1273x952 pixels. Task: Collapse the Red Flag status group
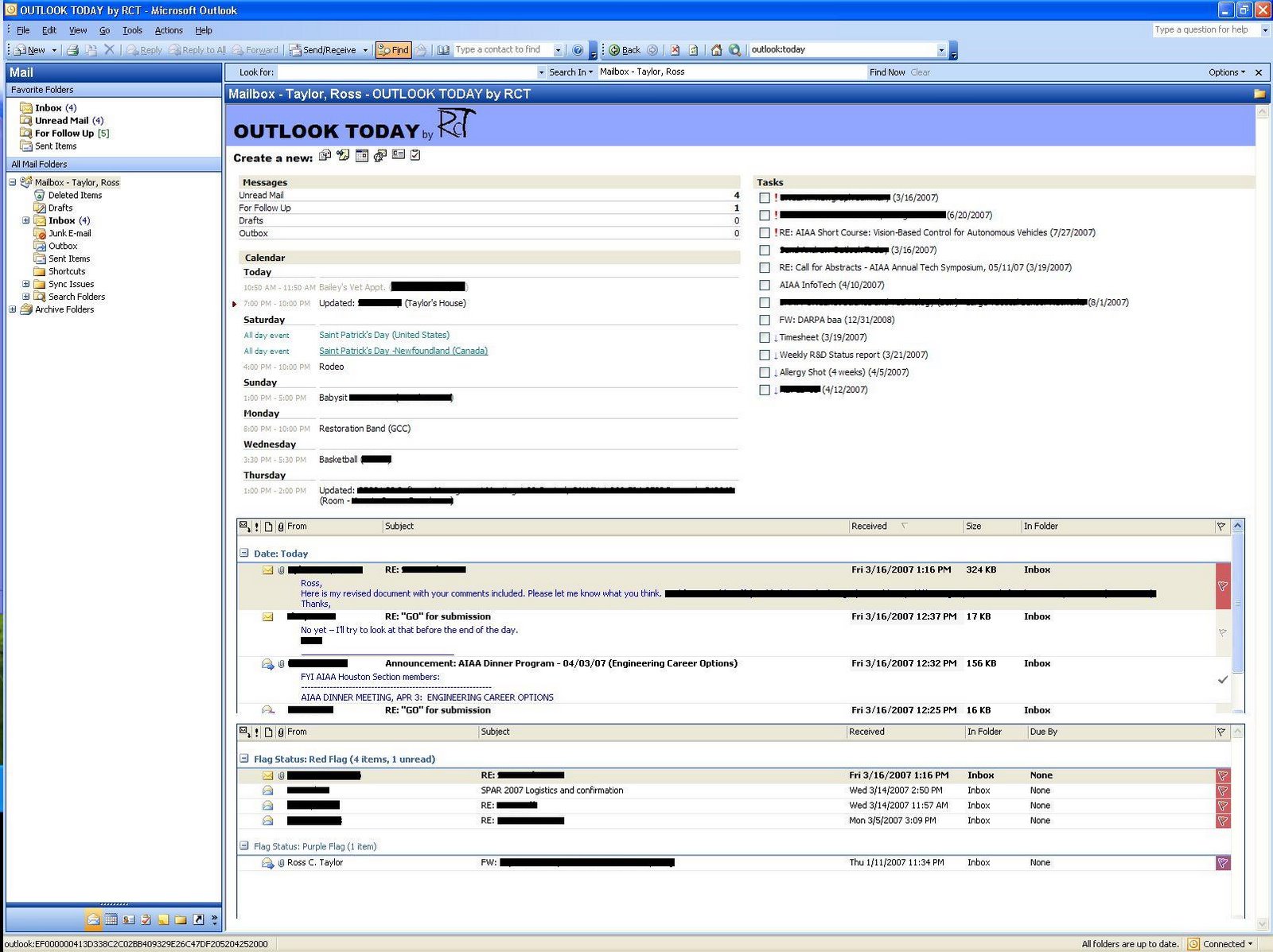[x=245, y=759]
